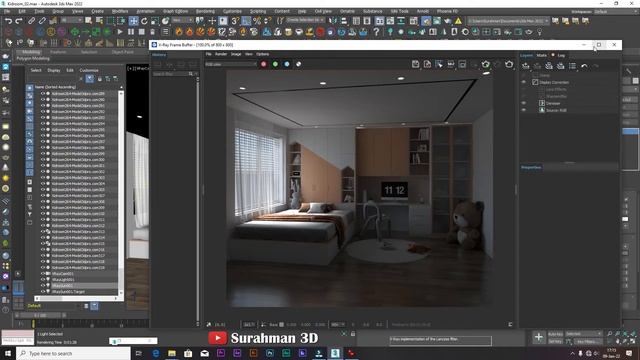Viewport: 640px width, 360px height.
Task: Click the question mark help icon
Action: coord(376,31)
